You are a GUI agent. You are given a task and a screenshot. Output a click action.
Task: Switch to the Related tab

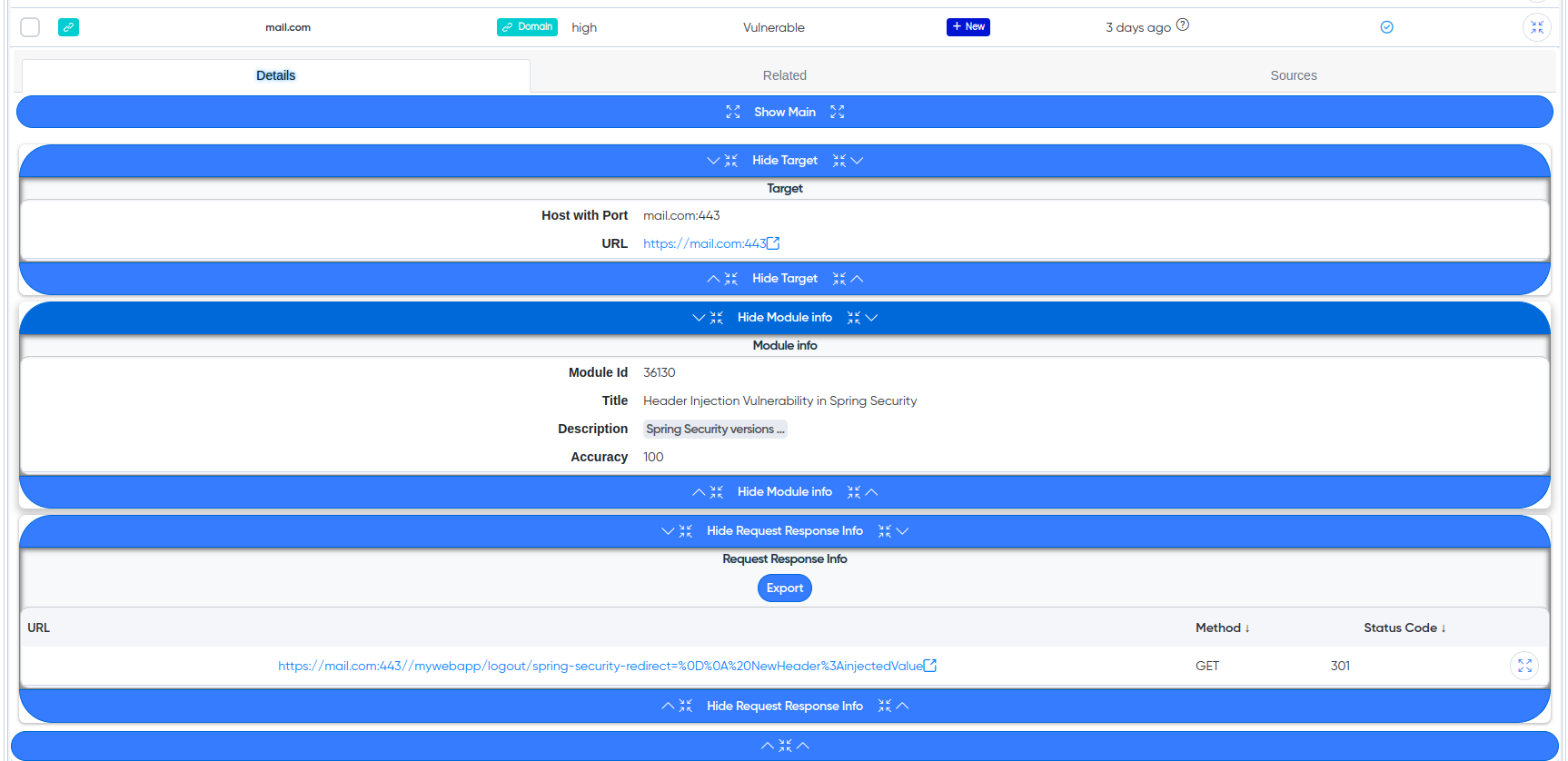point(784,75)
